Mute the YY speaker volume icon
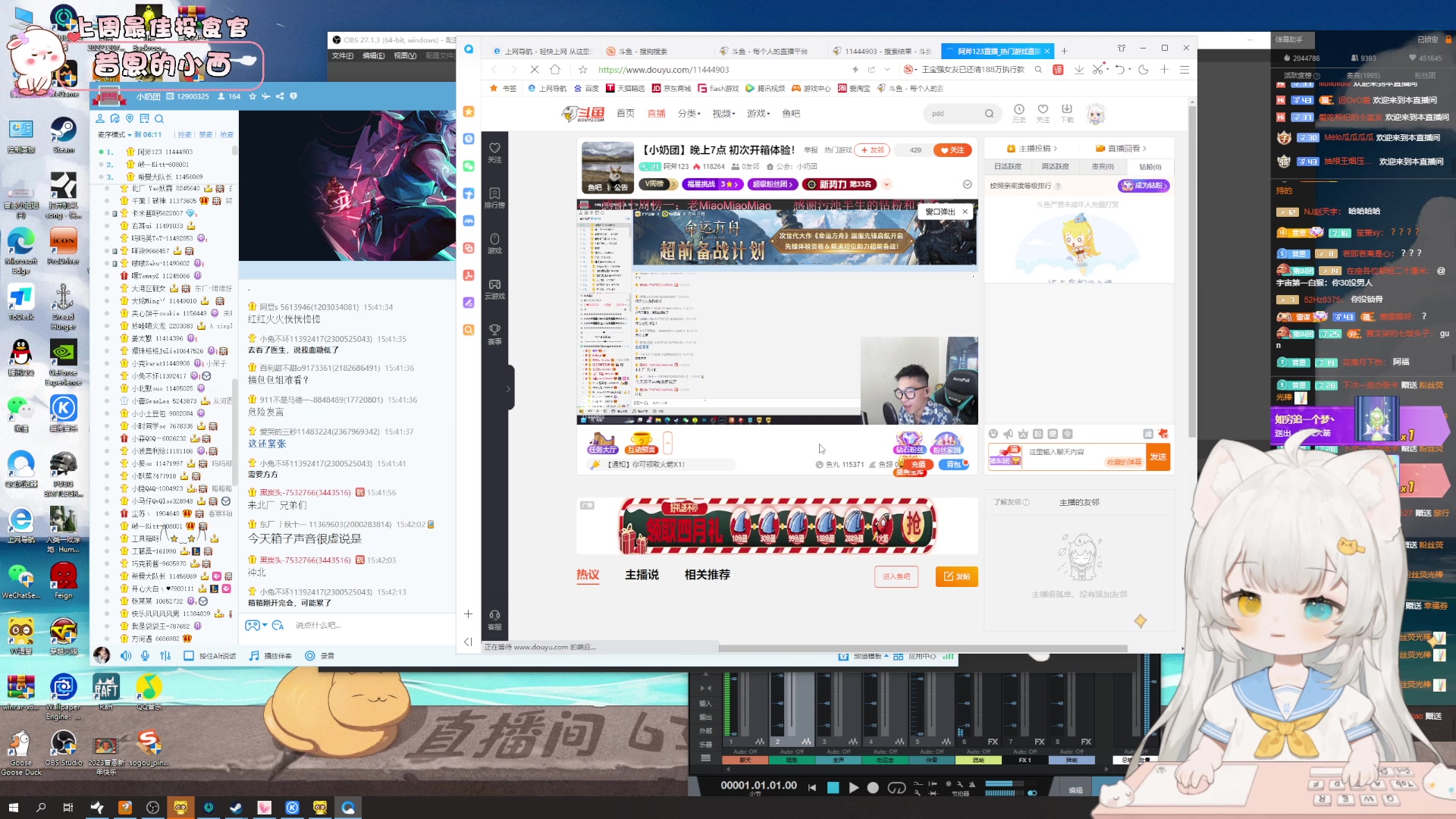This screenshot has height=819, width=1456. (126, 656)
